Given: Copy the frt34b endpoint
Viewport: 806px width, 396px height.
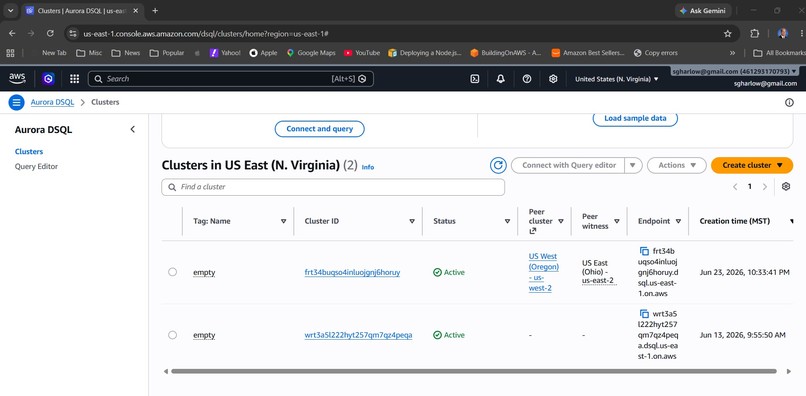Looking at the screenshot, I should coord(644,251).
